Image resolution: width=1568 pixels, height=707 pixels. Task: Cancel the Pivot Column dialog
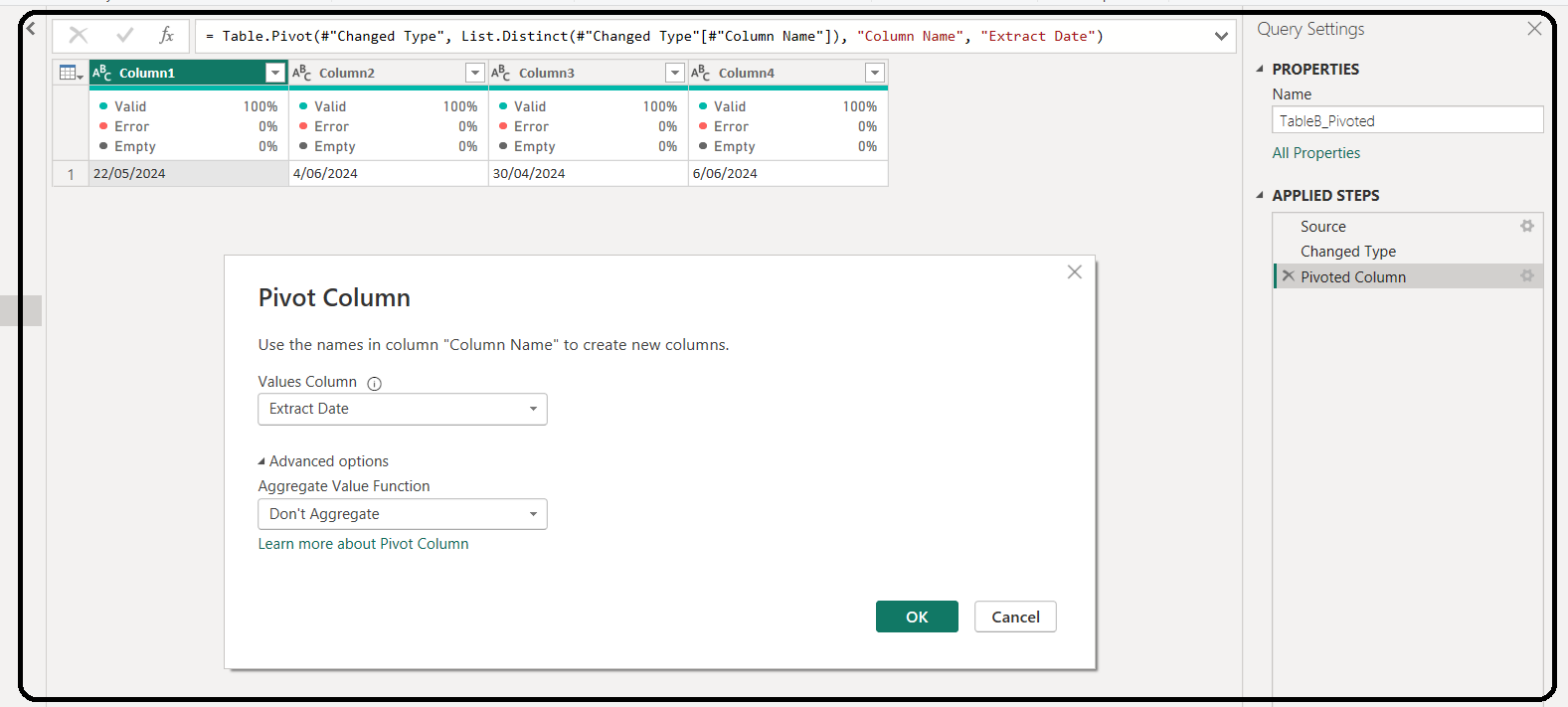(x=1015, y=617)
